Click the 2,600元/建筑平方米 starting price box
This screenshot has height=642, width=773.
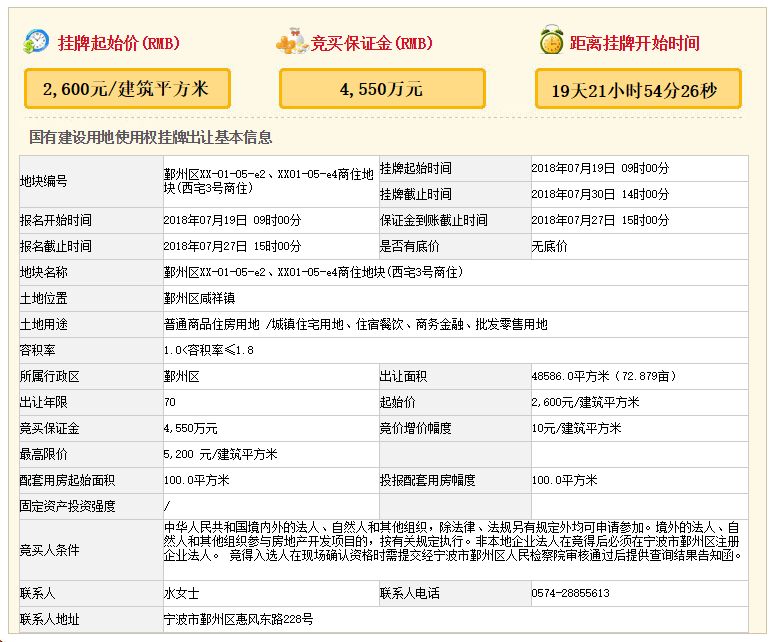coord(127,89)
